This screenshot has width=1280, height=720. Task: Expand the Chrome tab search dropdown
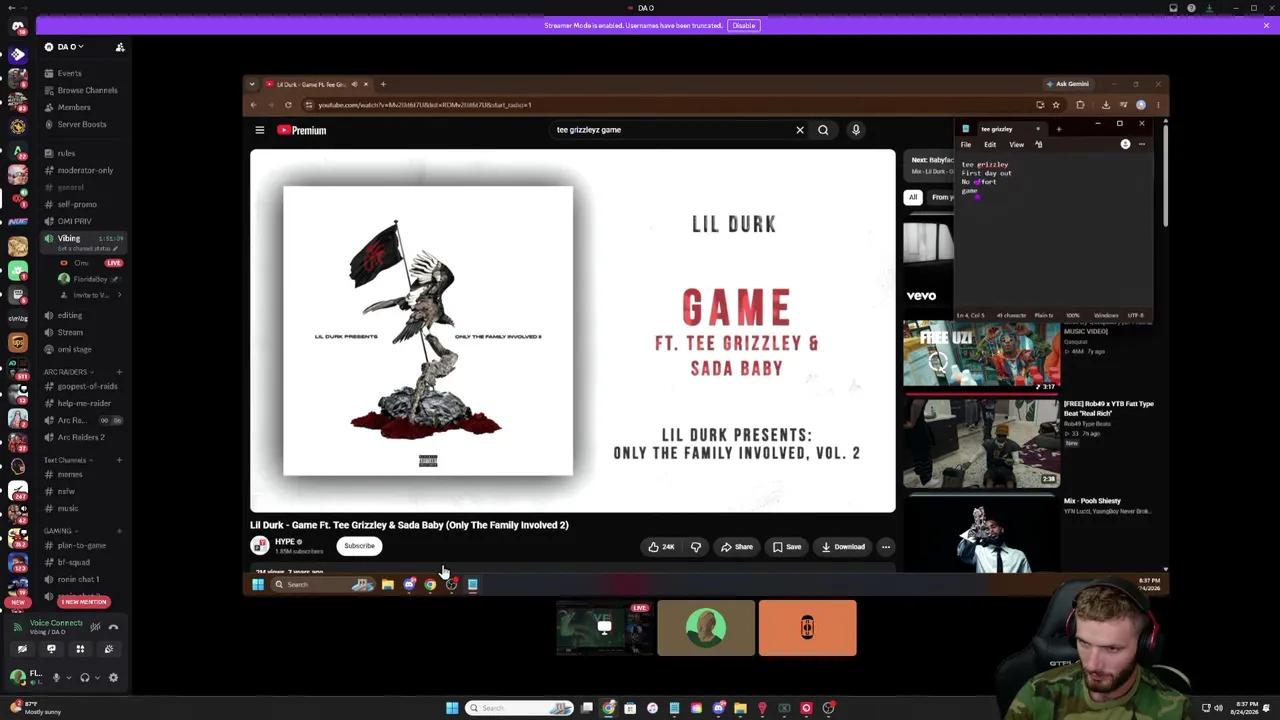tap(252, 84)
